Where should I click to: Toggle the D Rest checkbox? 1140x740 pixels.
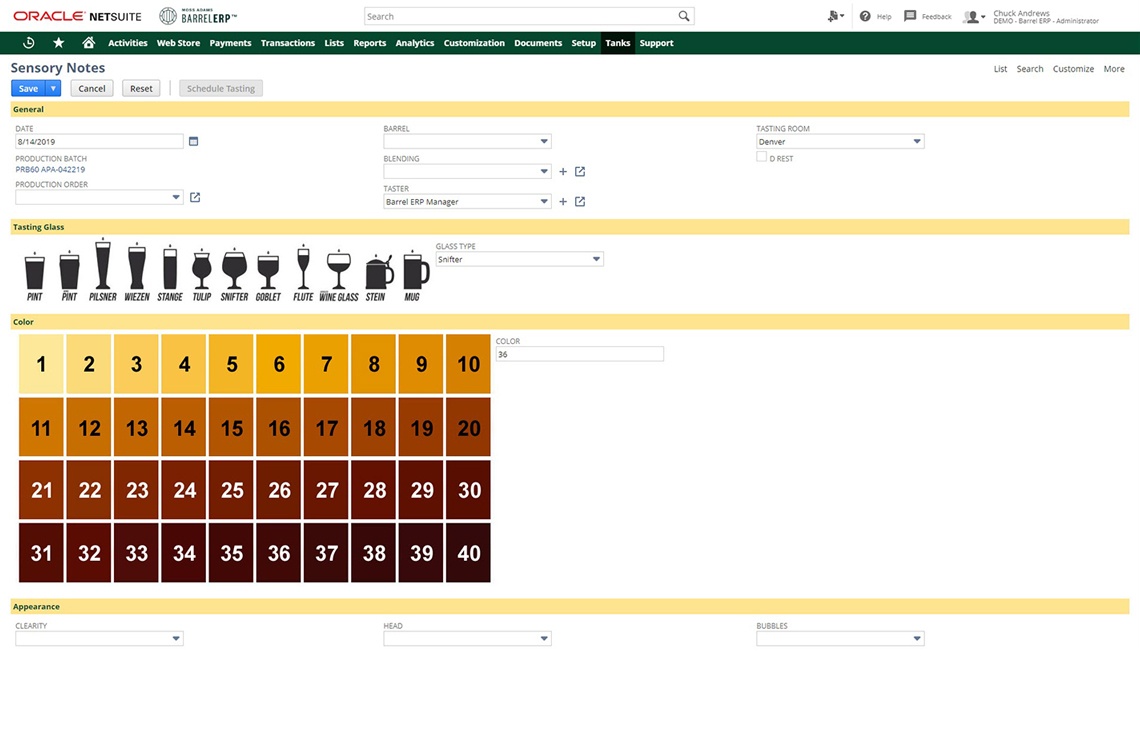pos(762,157)
